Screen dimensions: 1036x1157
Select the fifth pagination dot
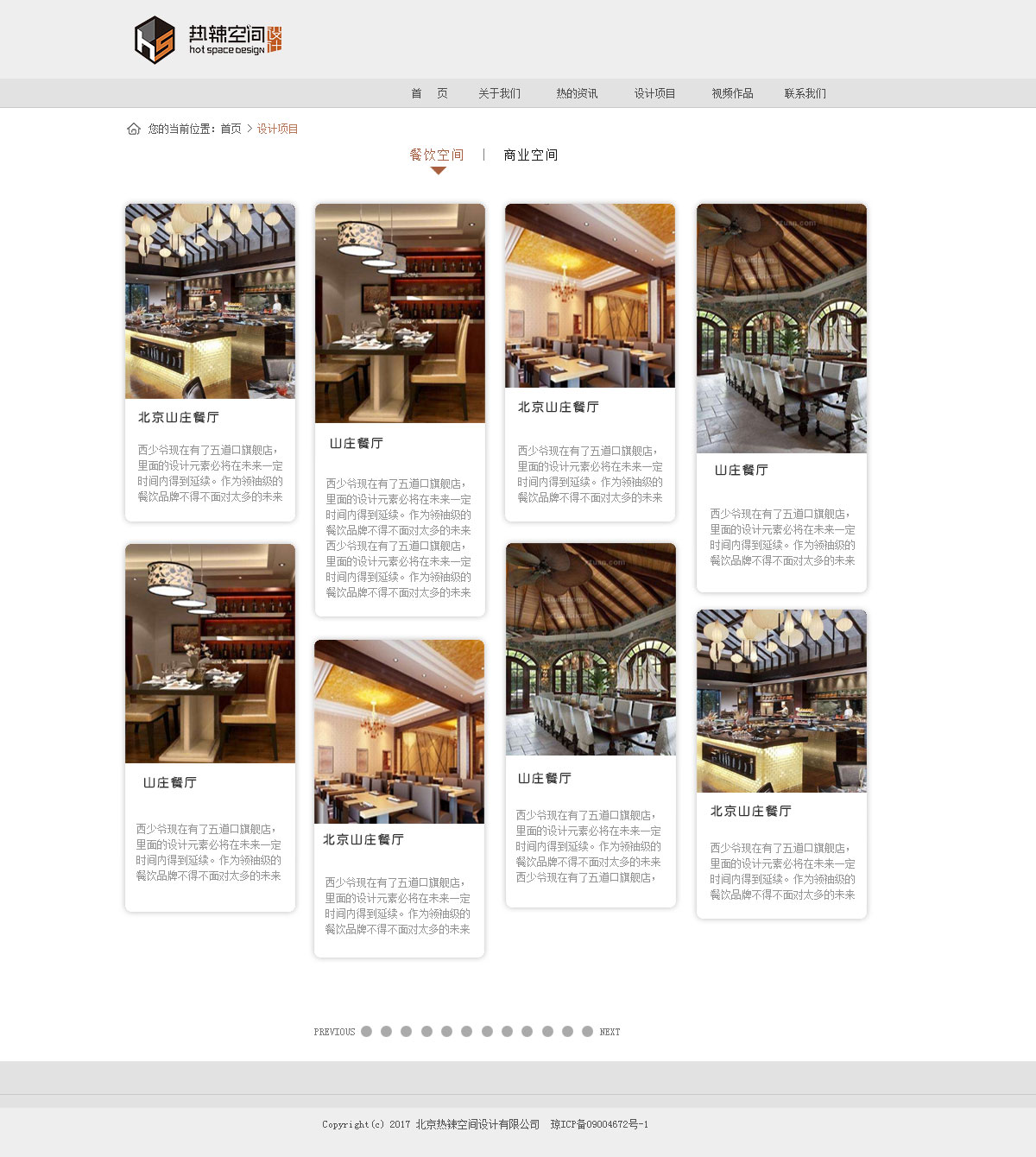coord(446,1031)
